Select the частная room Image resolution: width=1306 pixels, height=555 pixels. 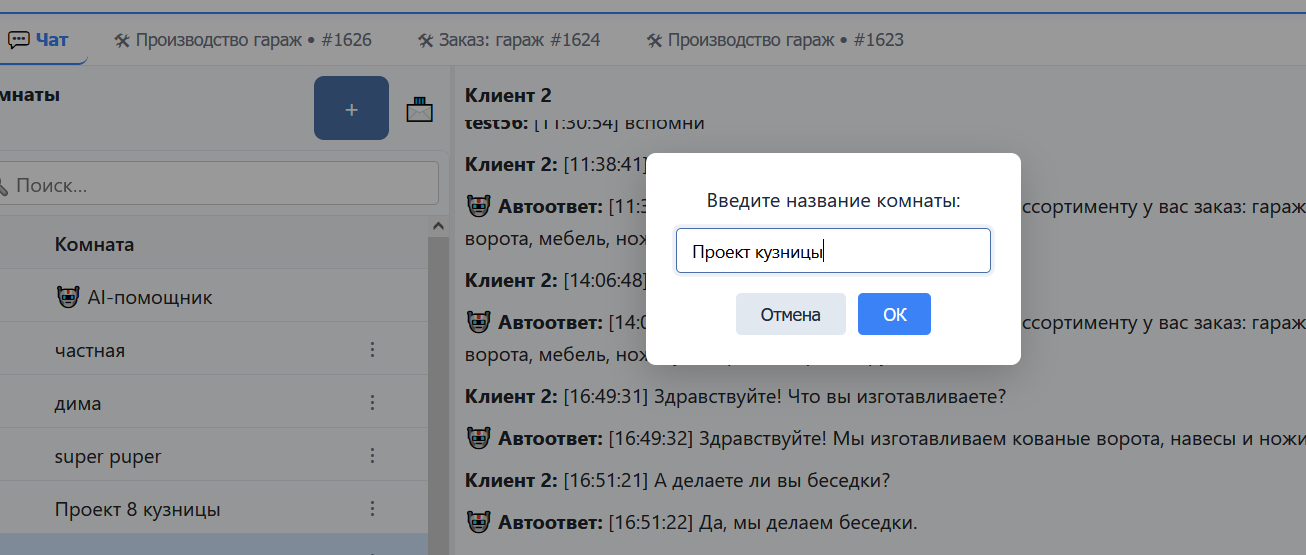pyautogui.click(x=214, y=350)
